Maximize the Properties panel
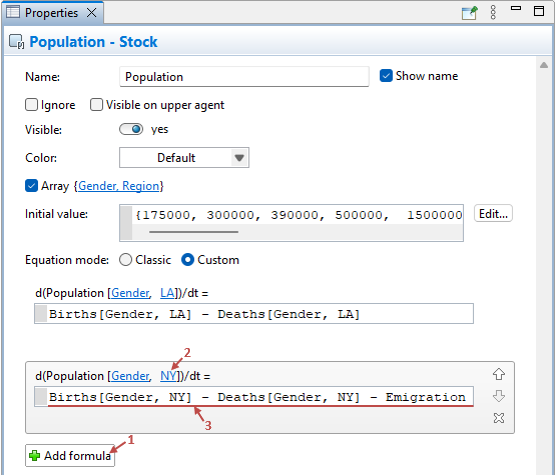 pyautogui.click(x=539, y=11)
